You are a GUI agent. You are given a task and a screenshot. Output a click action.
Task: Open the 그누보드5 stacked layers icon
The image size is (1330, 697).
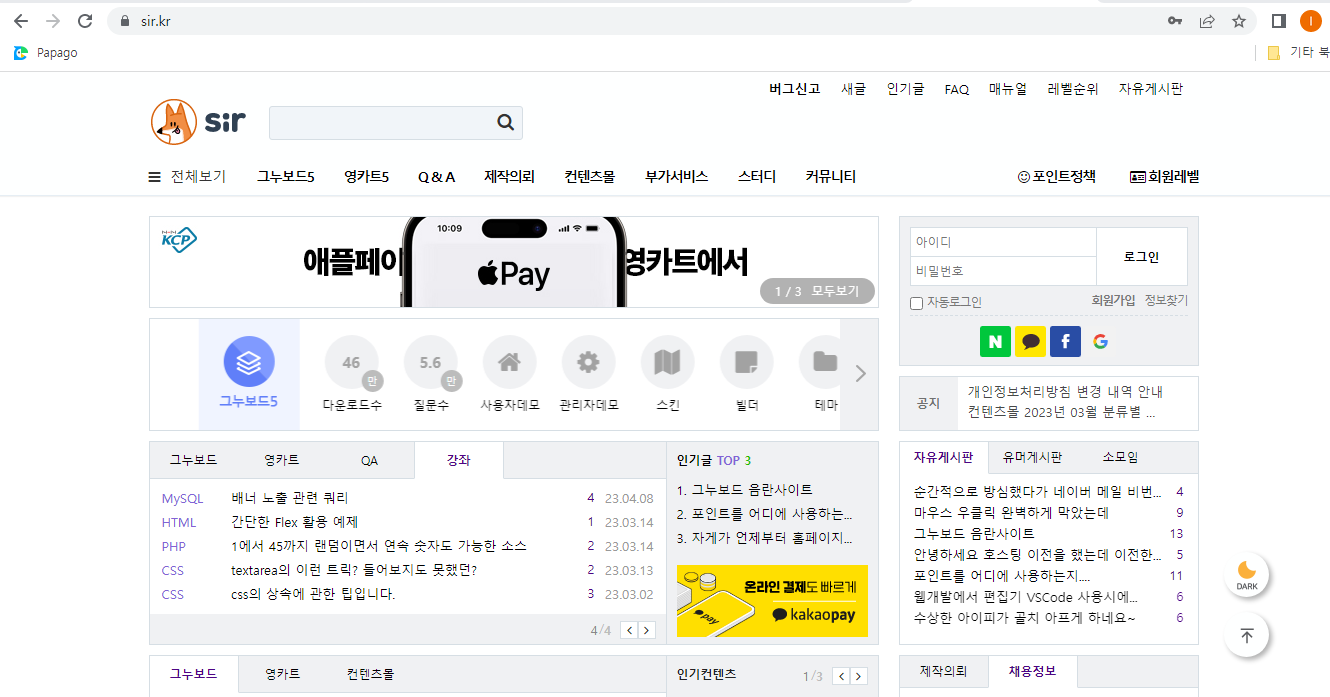[249, 362]
